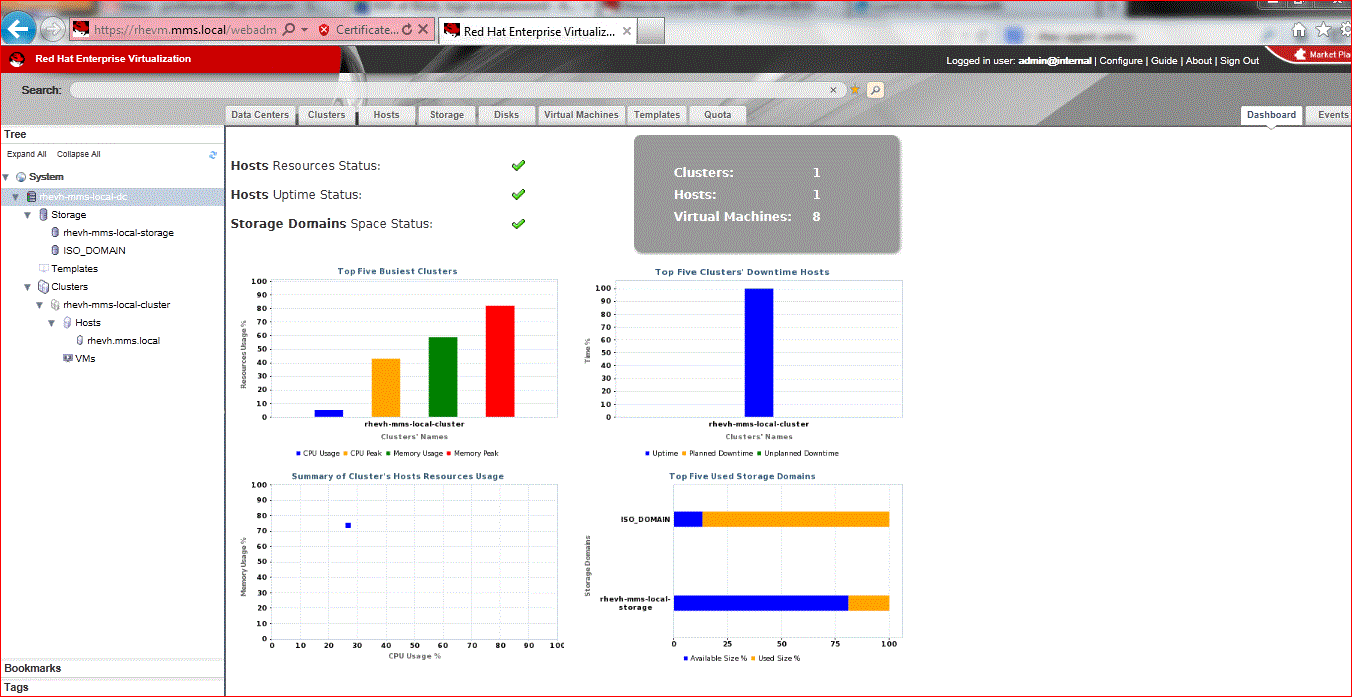Collapse the Clusters tree node

tap(28, 287)
